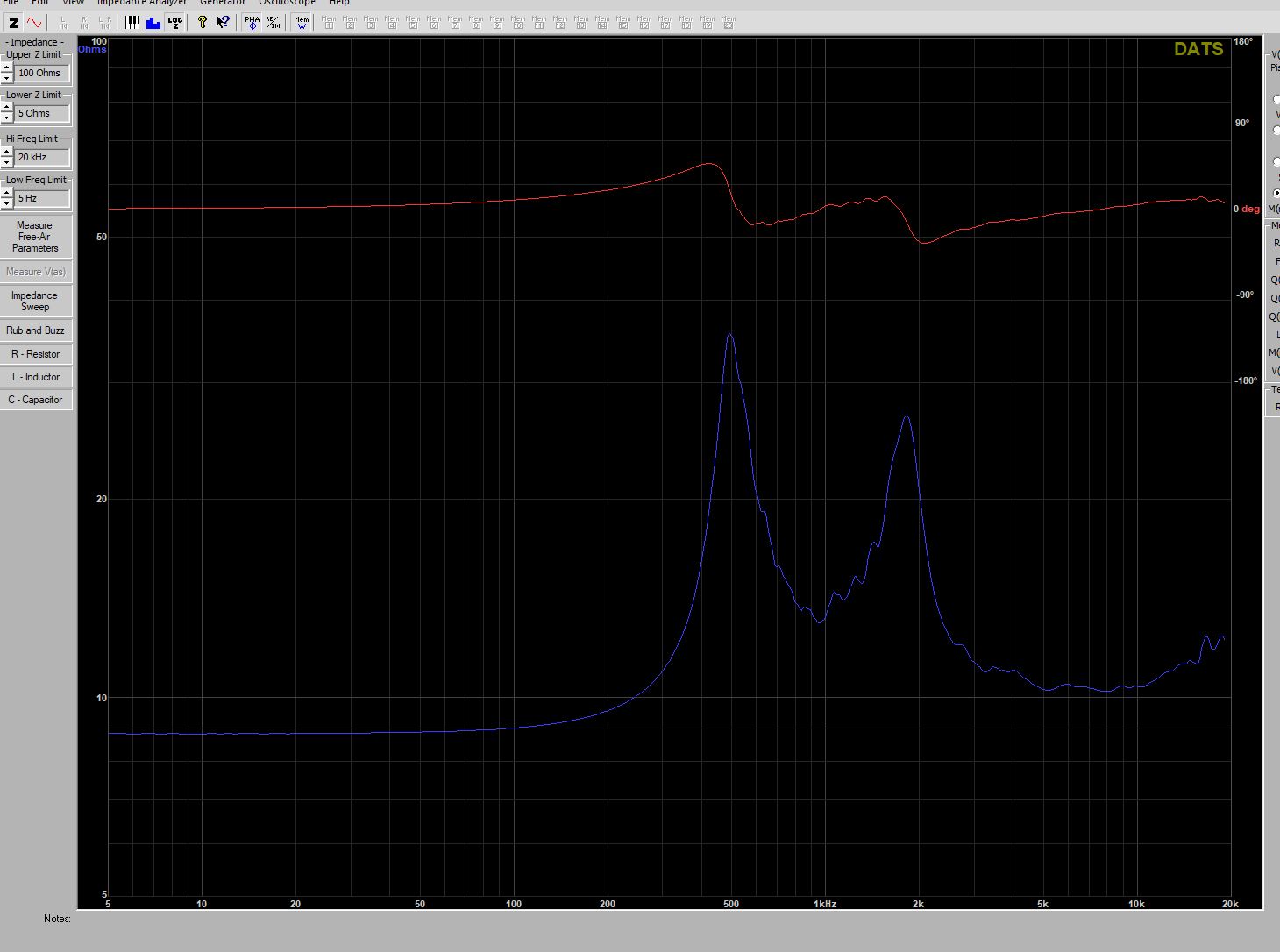Open the Generator menu
This screenshot has height=952, width=1280.
pyautogui.click(x=223, y=3)
